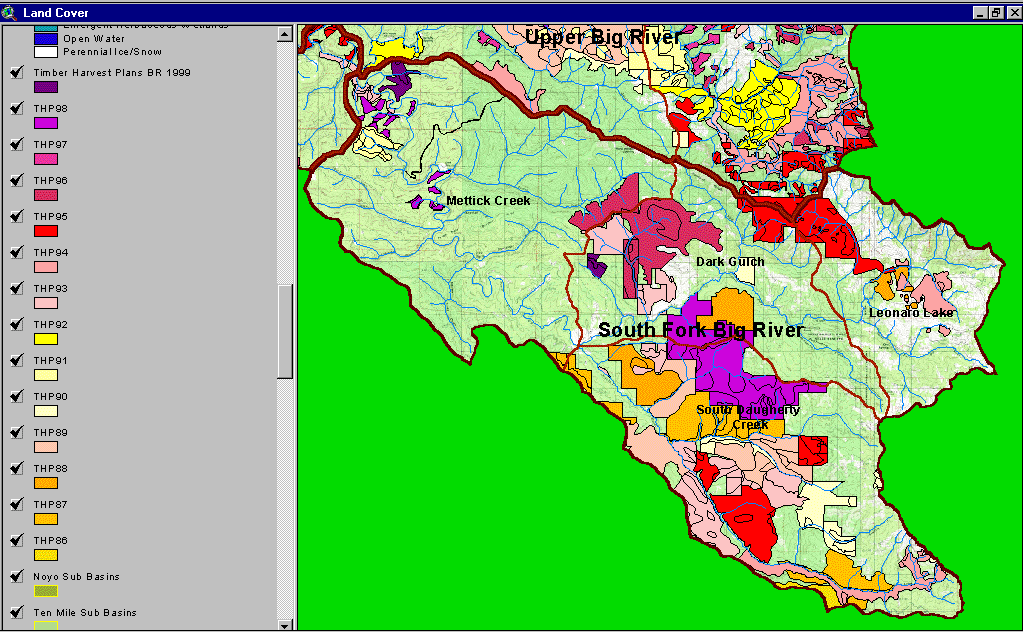Toggle visibility checkbox for THP96
This screenshot has height=632, width=1023.
click(17, 180)
